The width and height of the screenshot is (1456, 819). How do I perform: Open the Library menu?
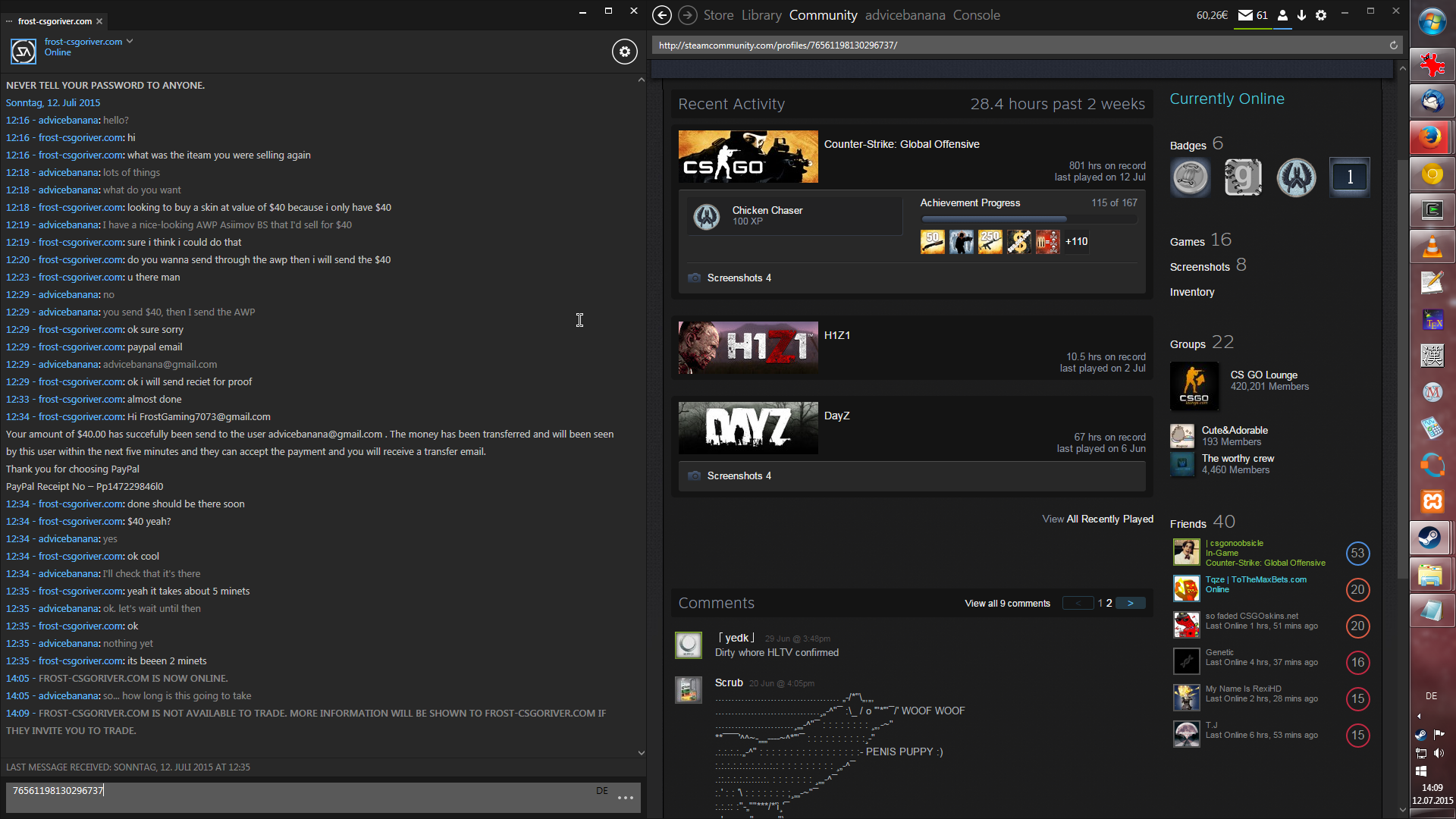click(x=761, y=15)
